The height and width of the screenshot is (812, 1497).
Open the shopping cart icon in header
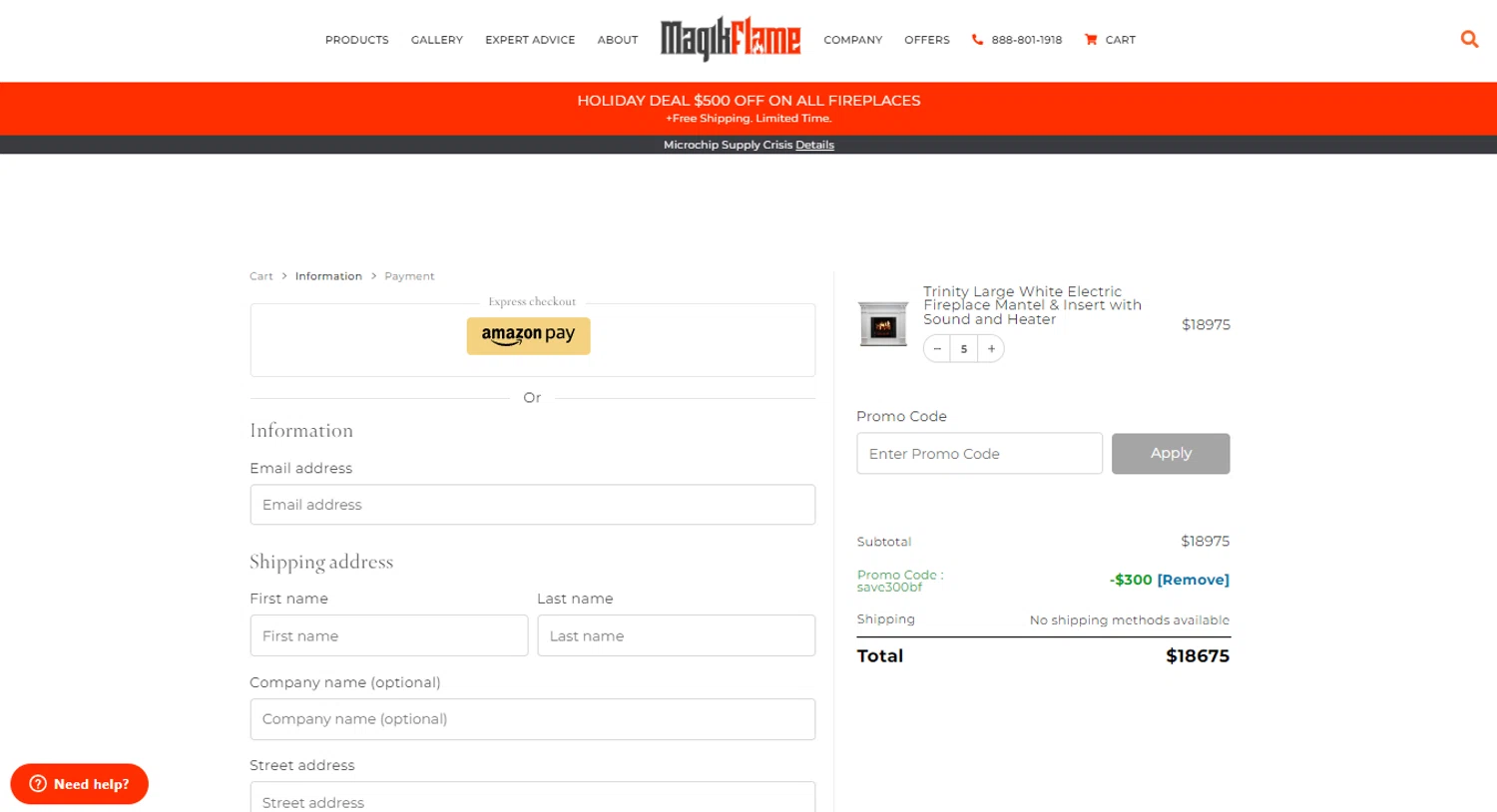coord(1091,40)
